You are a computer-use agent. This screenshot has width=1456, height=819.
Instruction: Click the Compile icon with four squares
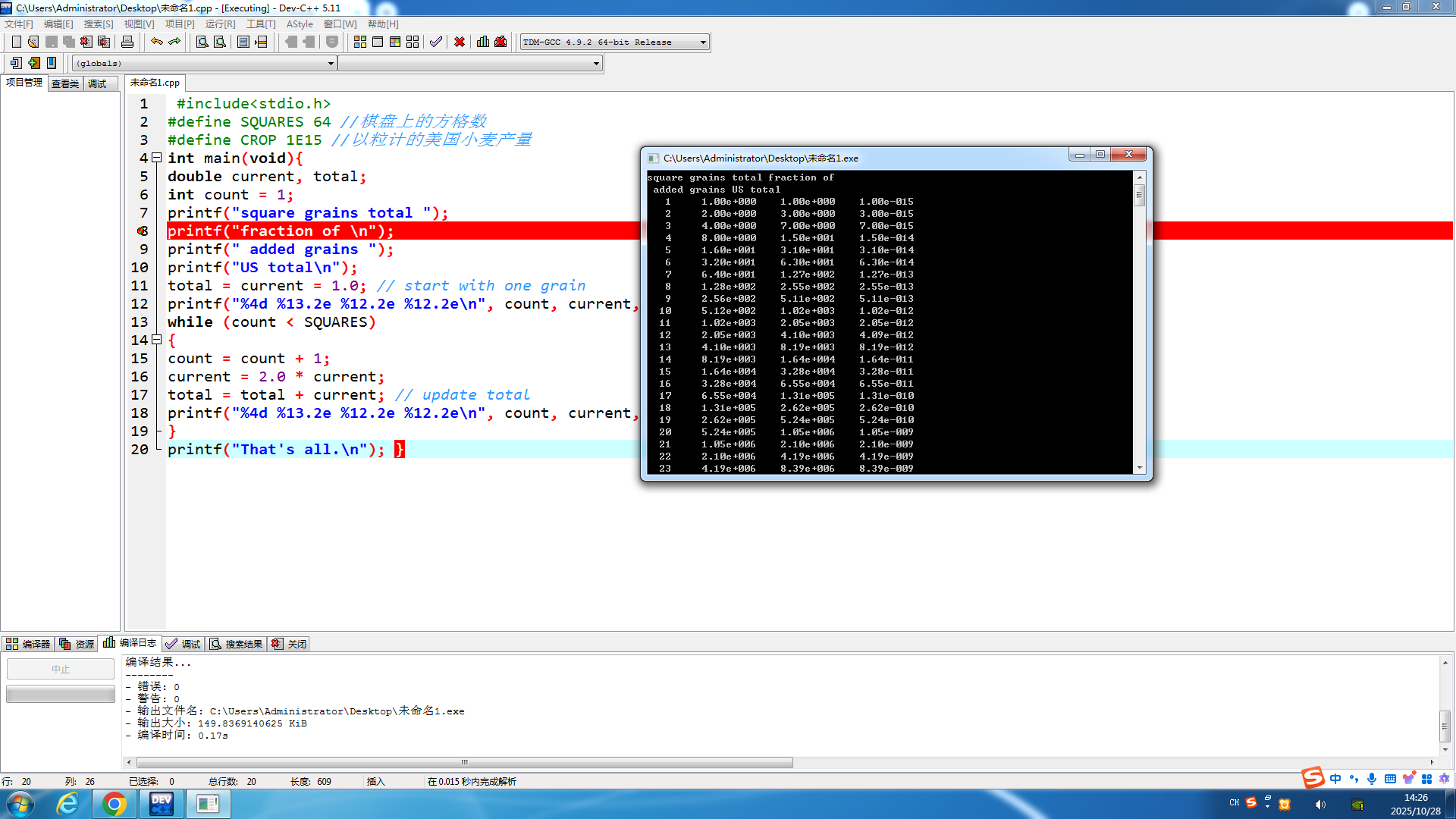click(x=360, y=42)
